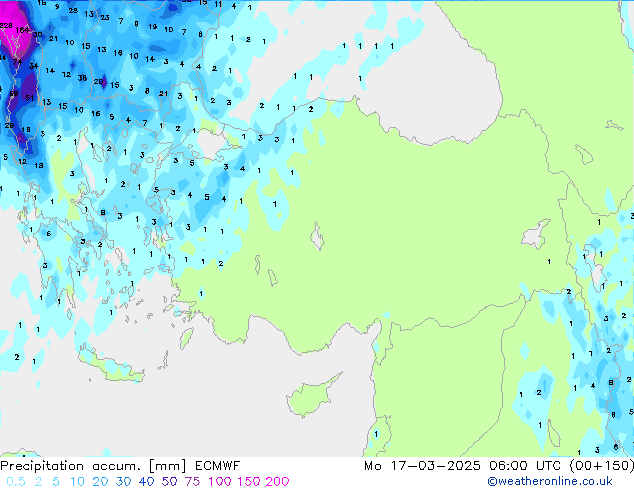Select the 0.5 legend value
The height and width of the screenshot is (490, 634).
click(x=16, y=482)
